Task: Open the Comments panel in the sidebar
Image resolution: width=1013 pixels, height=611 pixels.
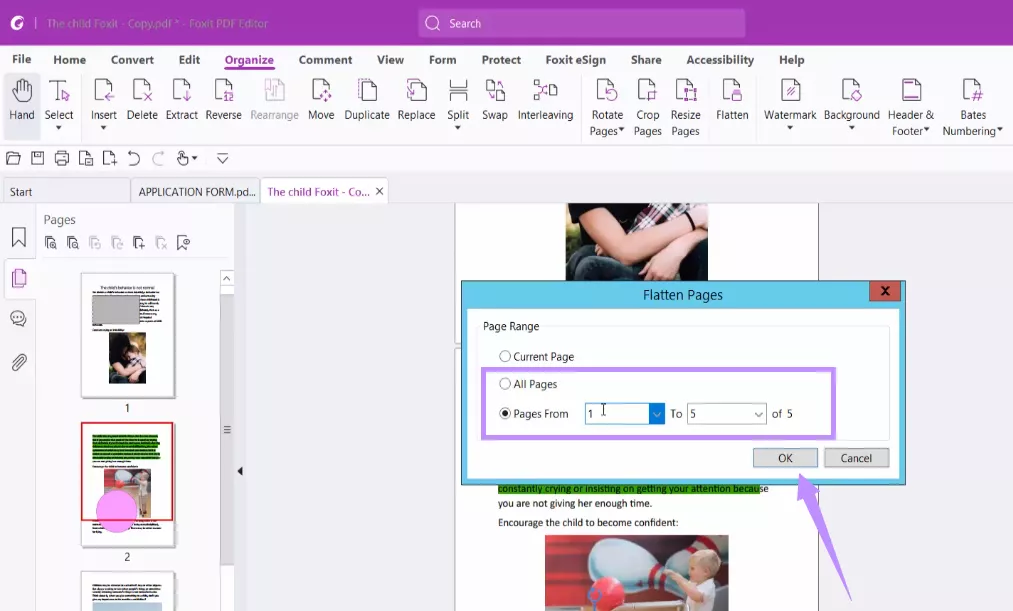Action: 19,319
